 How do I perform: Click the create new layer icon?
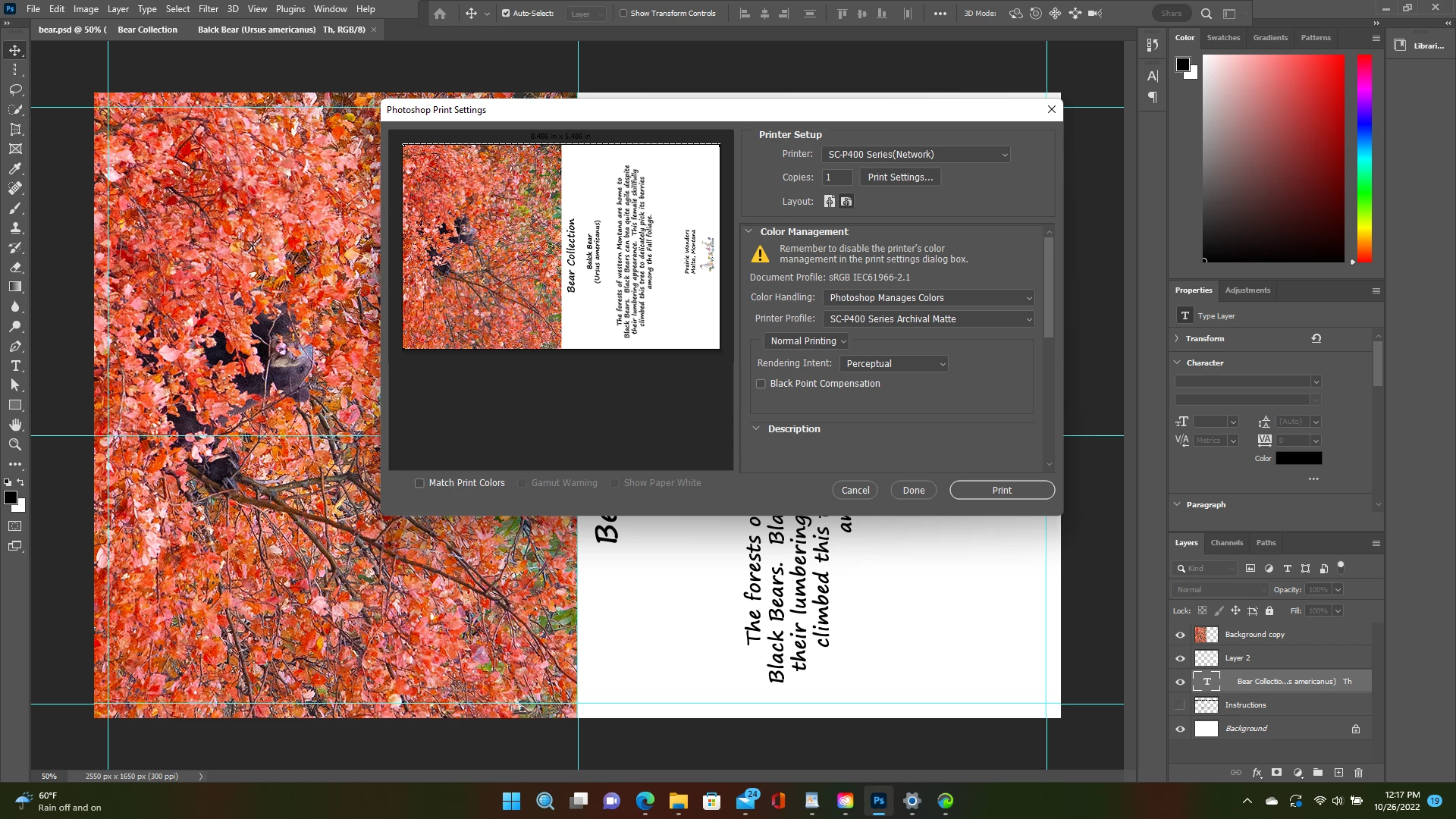1338,773
